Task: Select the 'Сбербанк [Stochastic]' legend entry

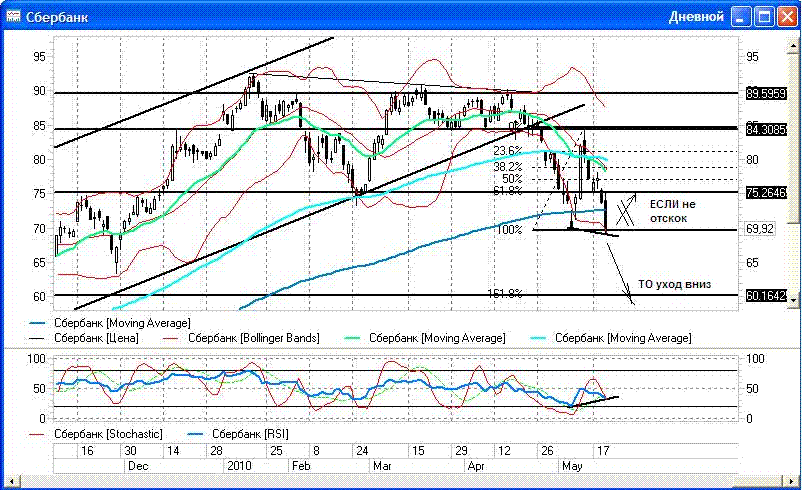Action: (x=96, y=434)
